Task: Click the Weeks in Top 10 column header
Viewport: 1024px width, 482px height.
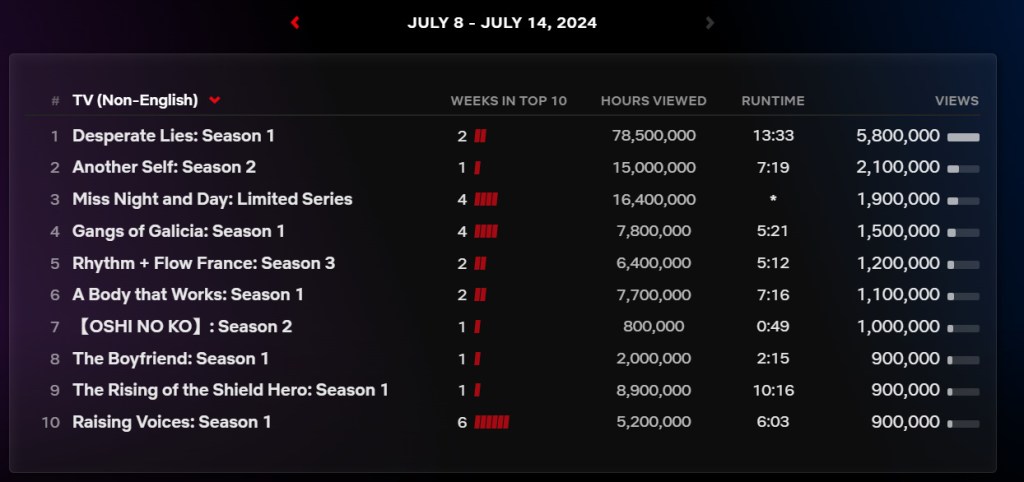Action: 508,101
